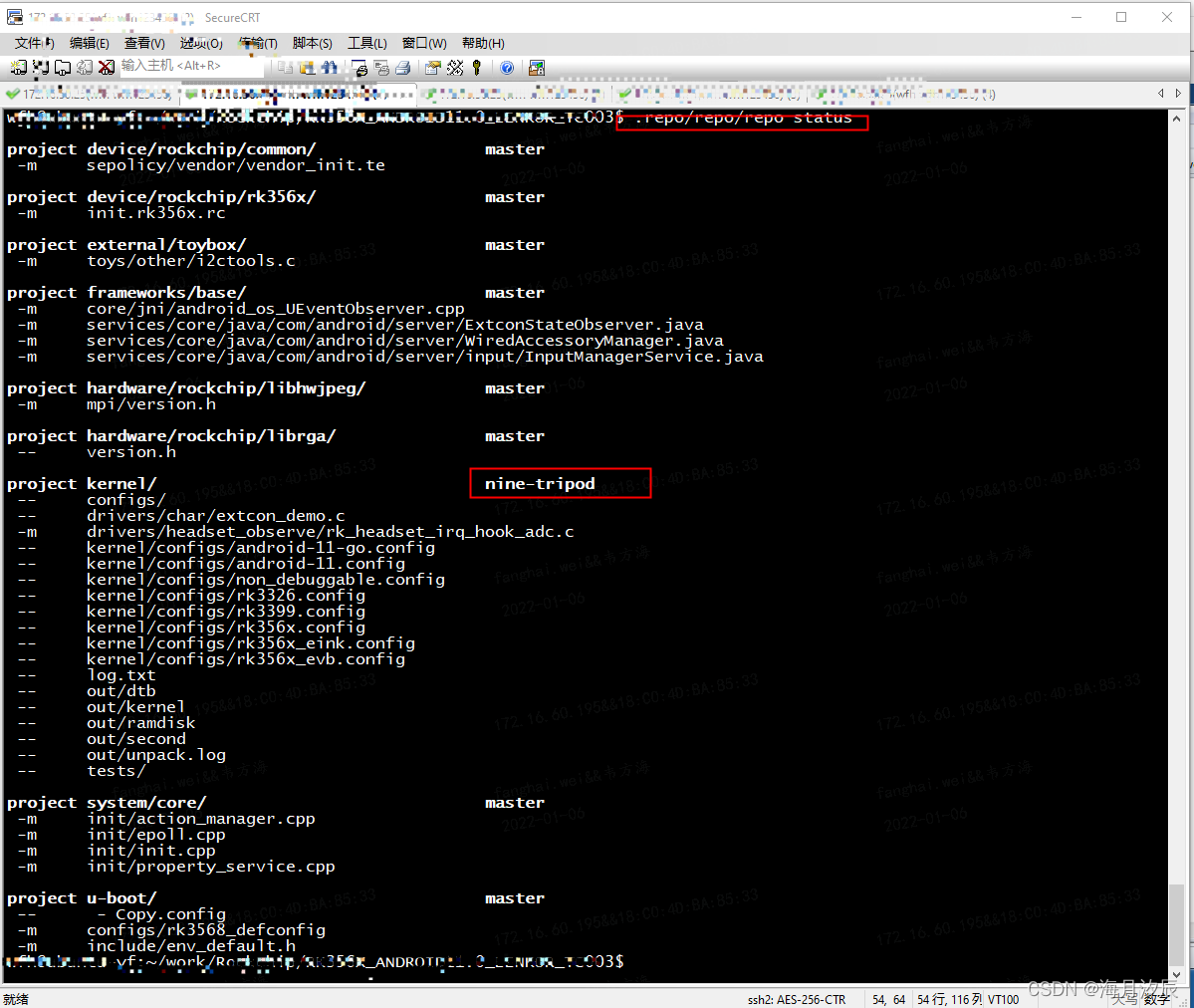Click the terminal scrollbar up arrow
1194x1008 pixels.
[x=1176, y=119]
